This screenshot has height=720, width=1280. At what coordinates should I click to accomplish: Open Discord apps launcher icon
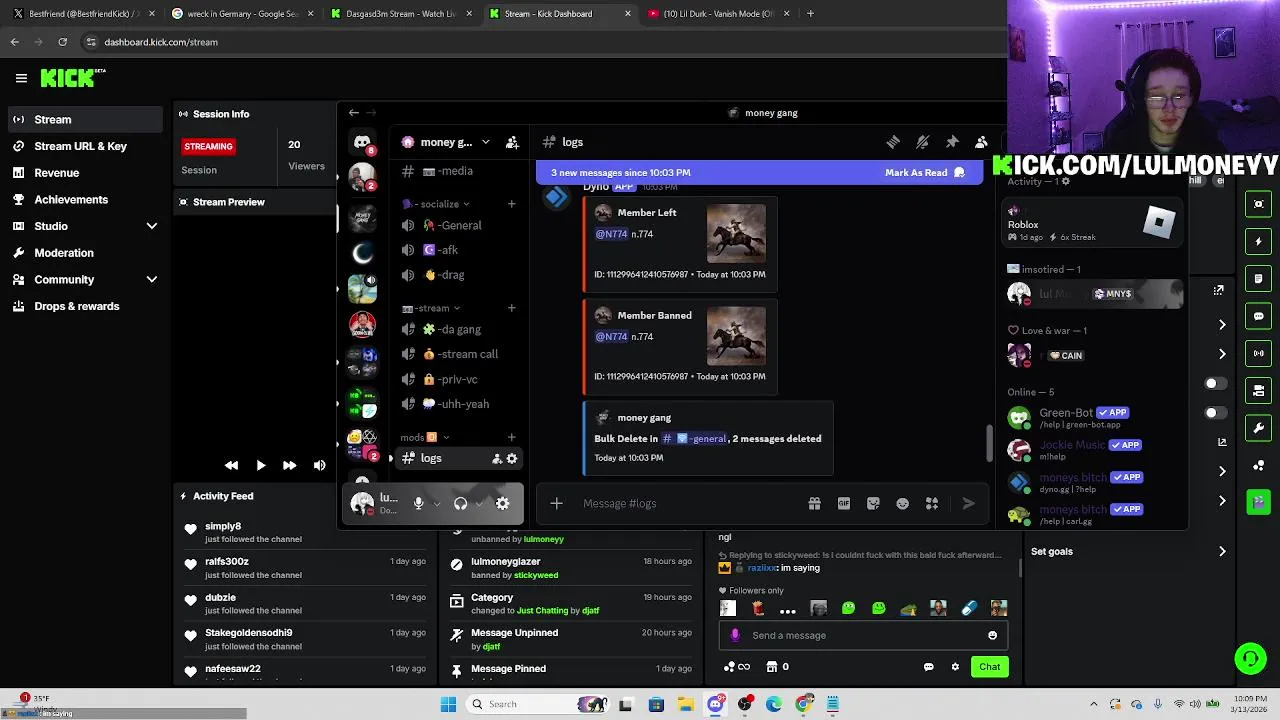click(932, 504)
